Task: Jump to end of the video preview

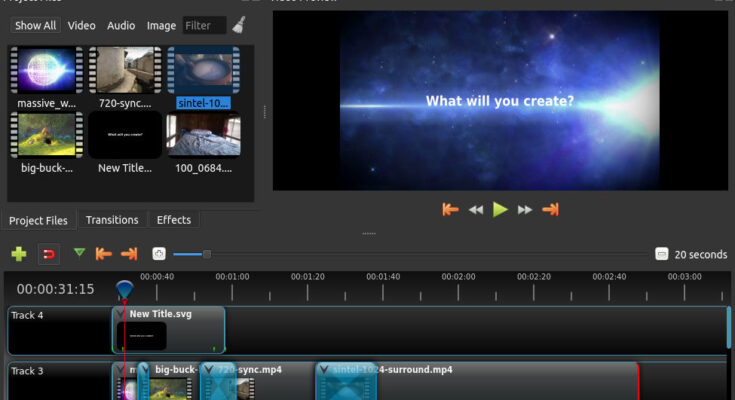Action: 550,210
